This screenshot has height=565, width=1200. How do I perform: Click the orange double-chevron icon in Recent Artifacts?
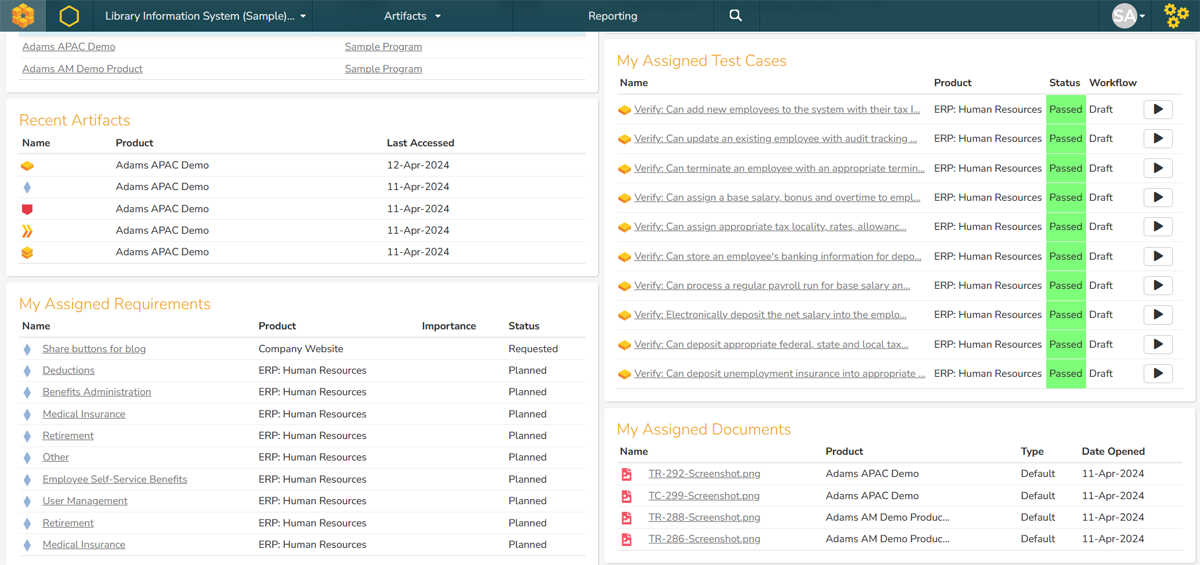27,231
